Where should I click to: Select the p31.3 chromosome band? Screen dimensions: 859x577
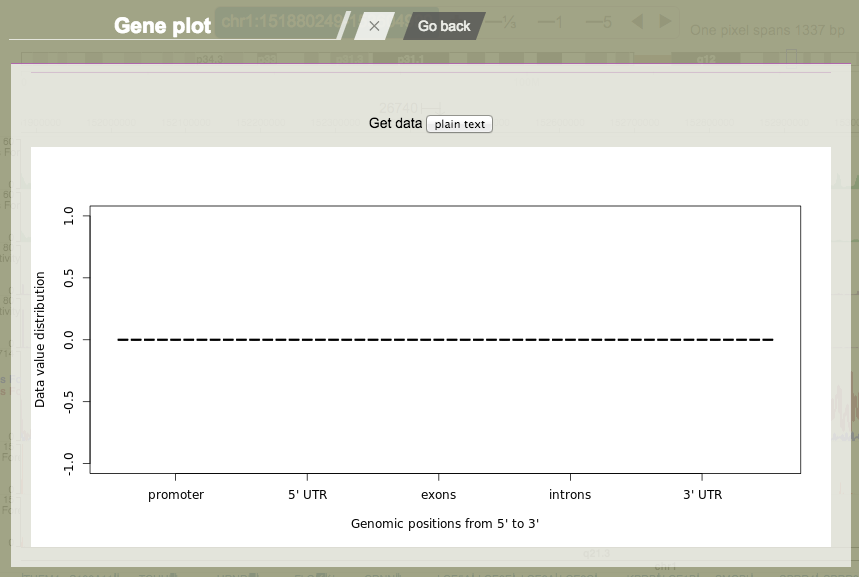click(350, 58)
